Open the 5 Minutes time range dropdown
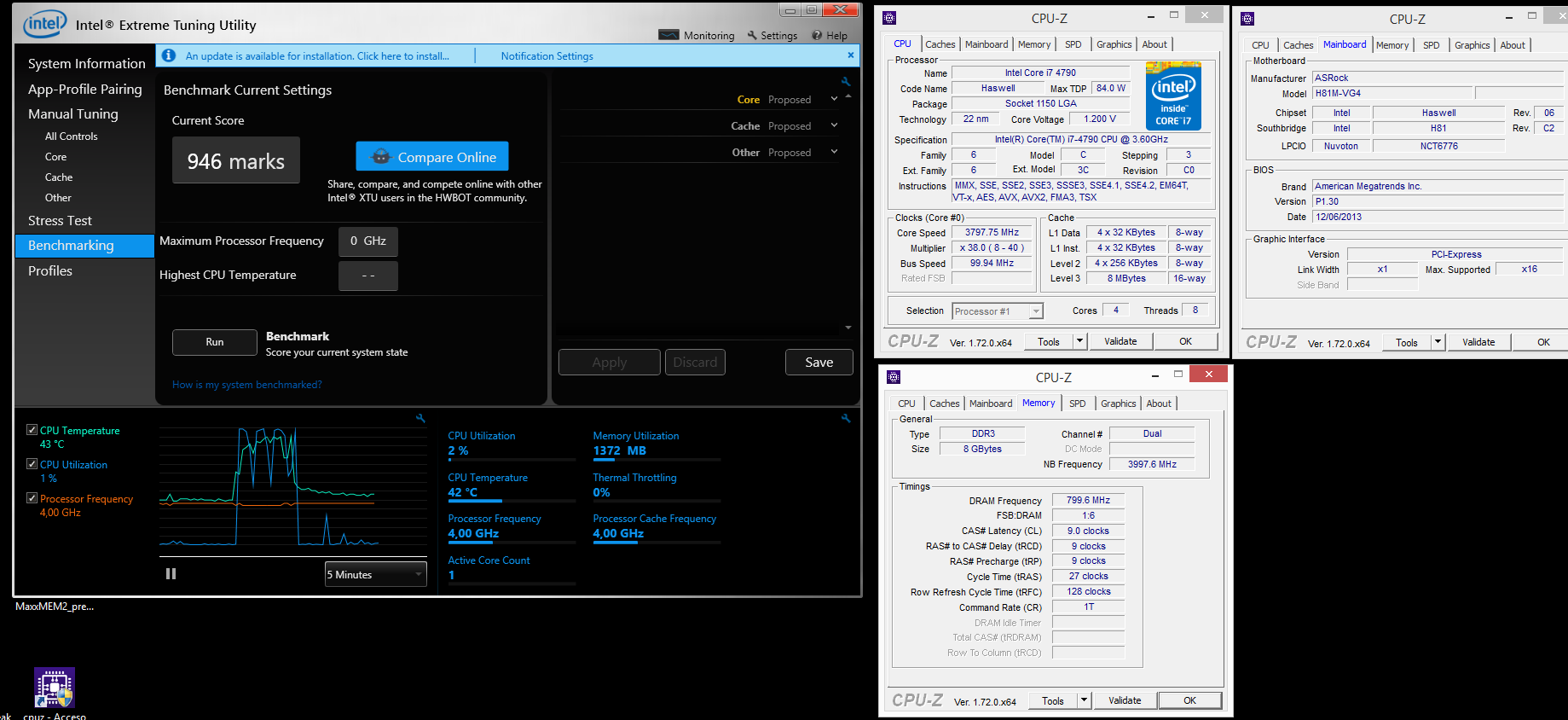The width and height of the screenshot is (1568, 720). (375, 574)
